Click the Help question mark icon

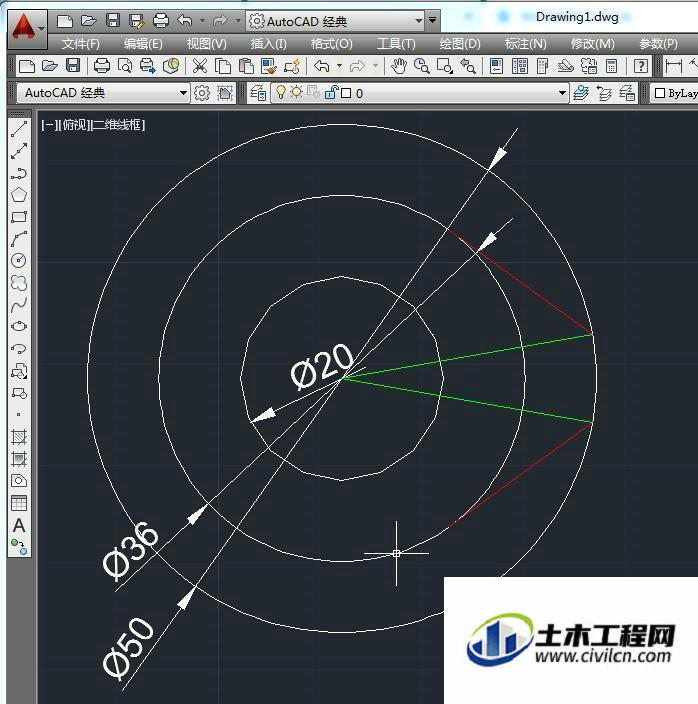[x=641, y=66]
